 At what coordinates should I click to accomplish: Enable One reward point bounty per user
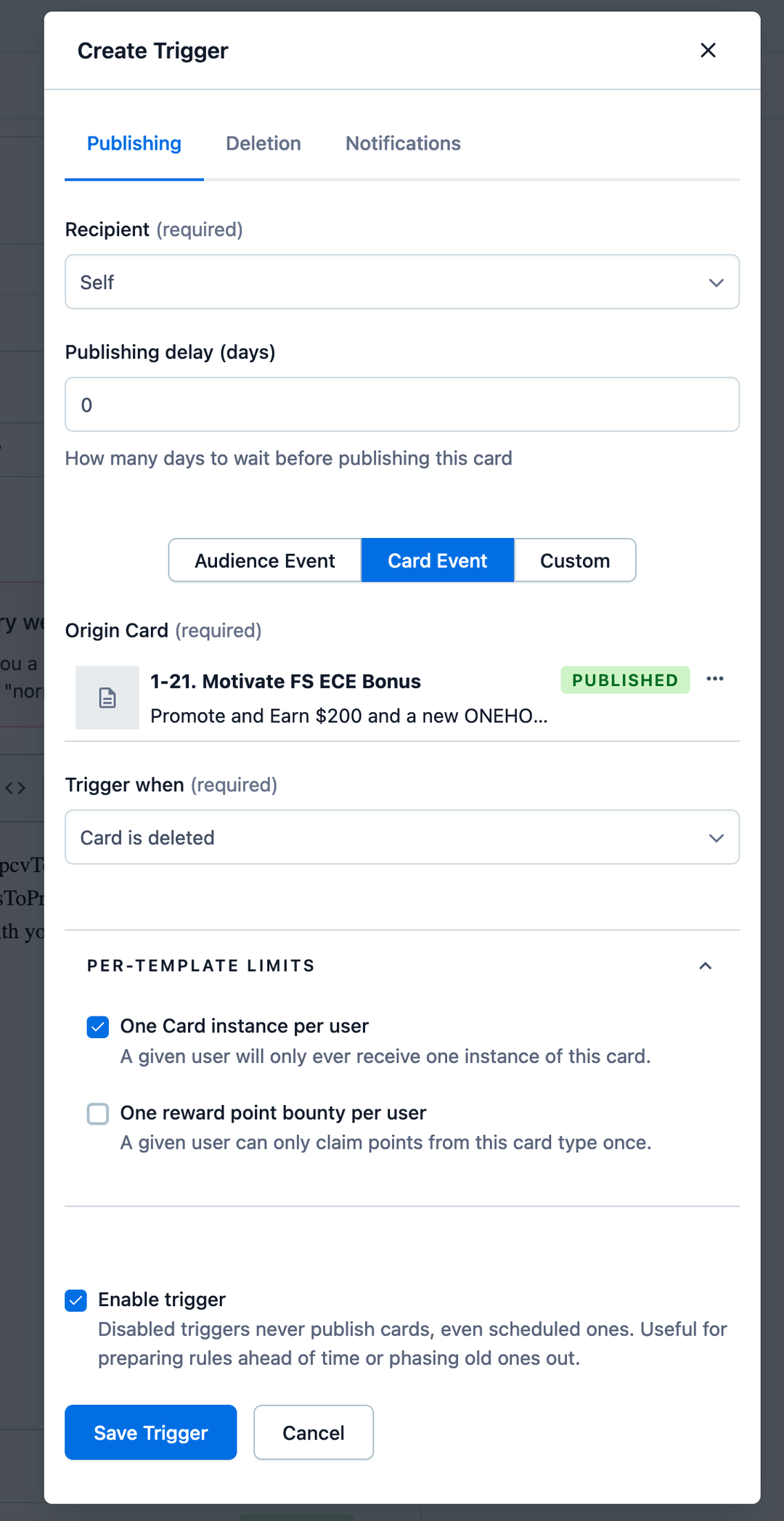coord(98,1113)
